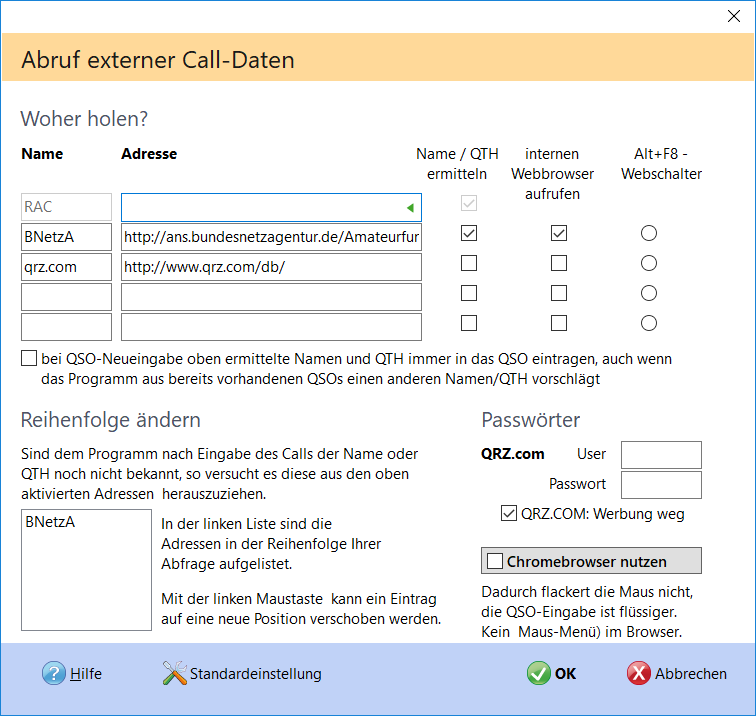The height and width of the screenshot is (716, 756).
Task: Check internen Webbrowser box in first empty row
Action: 559,293
